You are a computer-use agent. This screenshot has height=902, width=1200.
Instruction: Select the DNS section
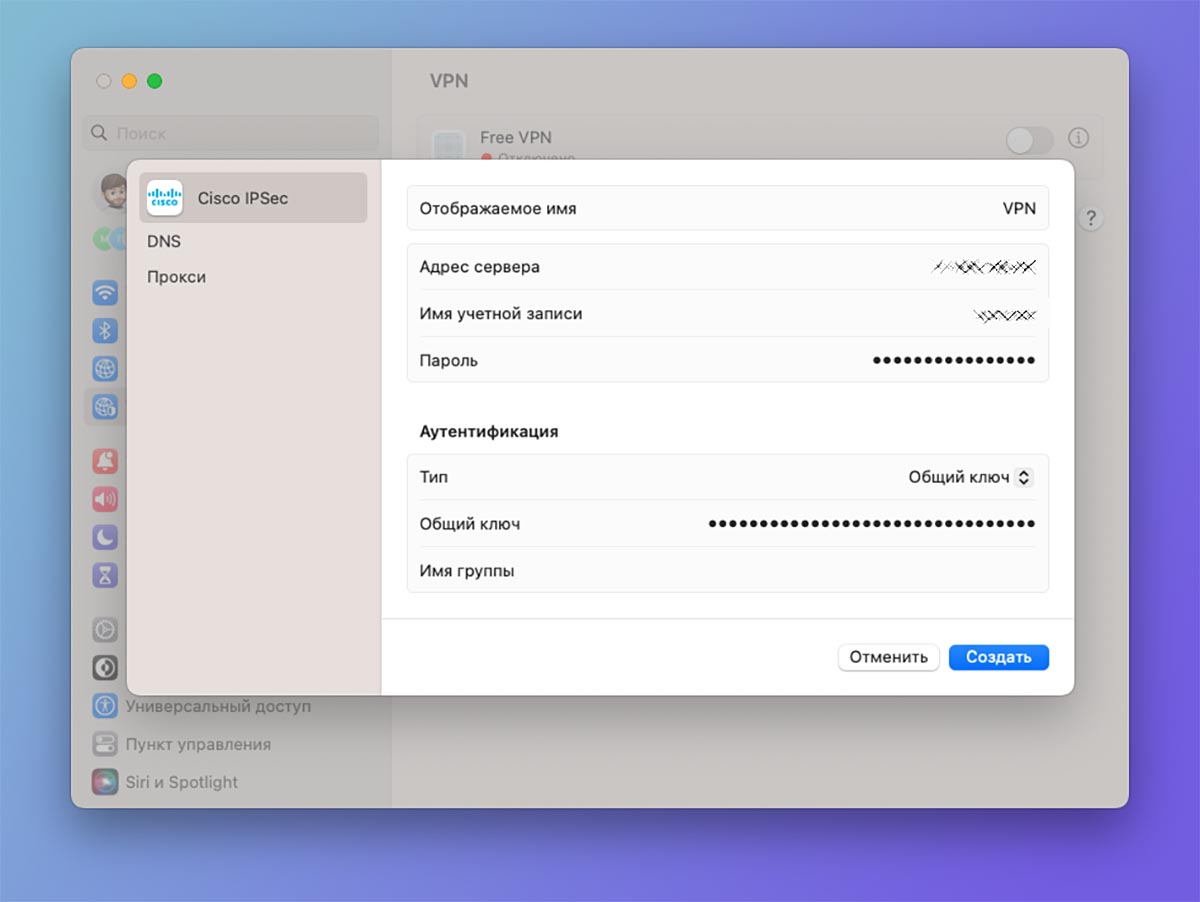164,242
